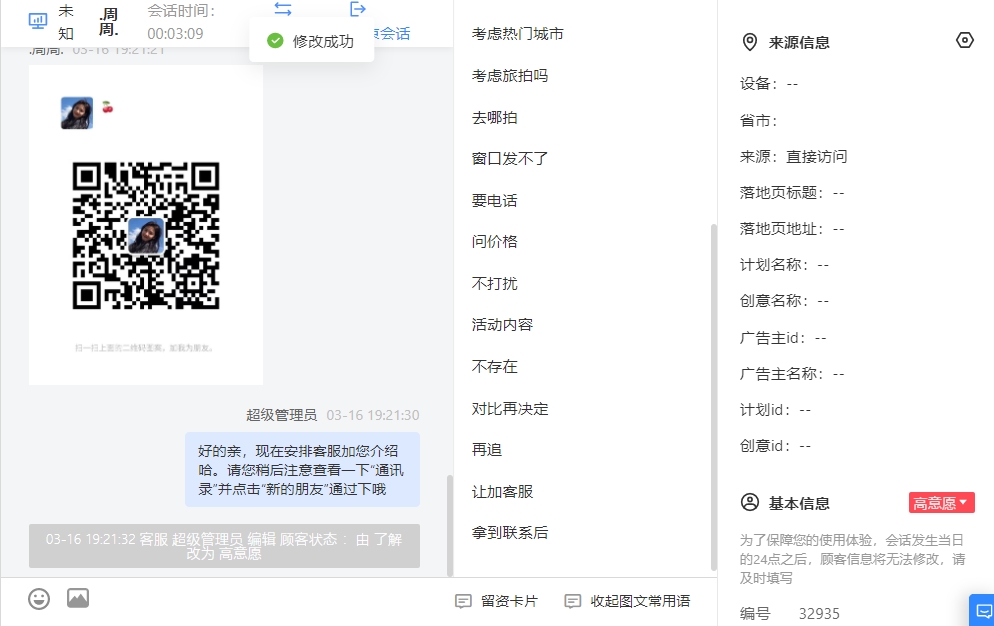The height and width of the screenshot is (626, 994).
Task: Select quick phrase 拿到联系后
Action: (510, 533)
